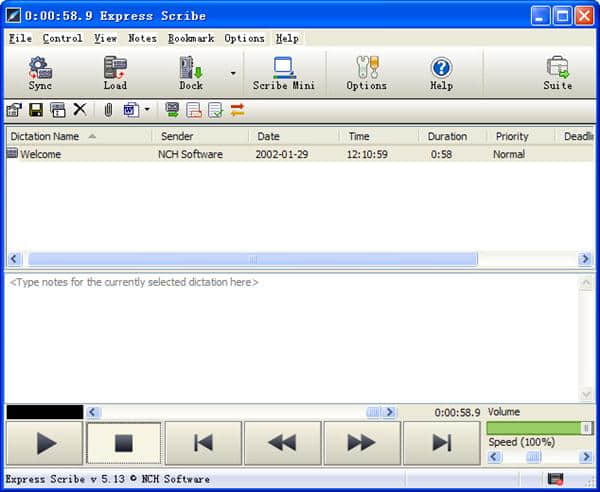This screenshot has height=492, width=600.
Task: Expand the Word document icon dropdown arrow
Action: point(147,110)
